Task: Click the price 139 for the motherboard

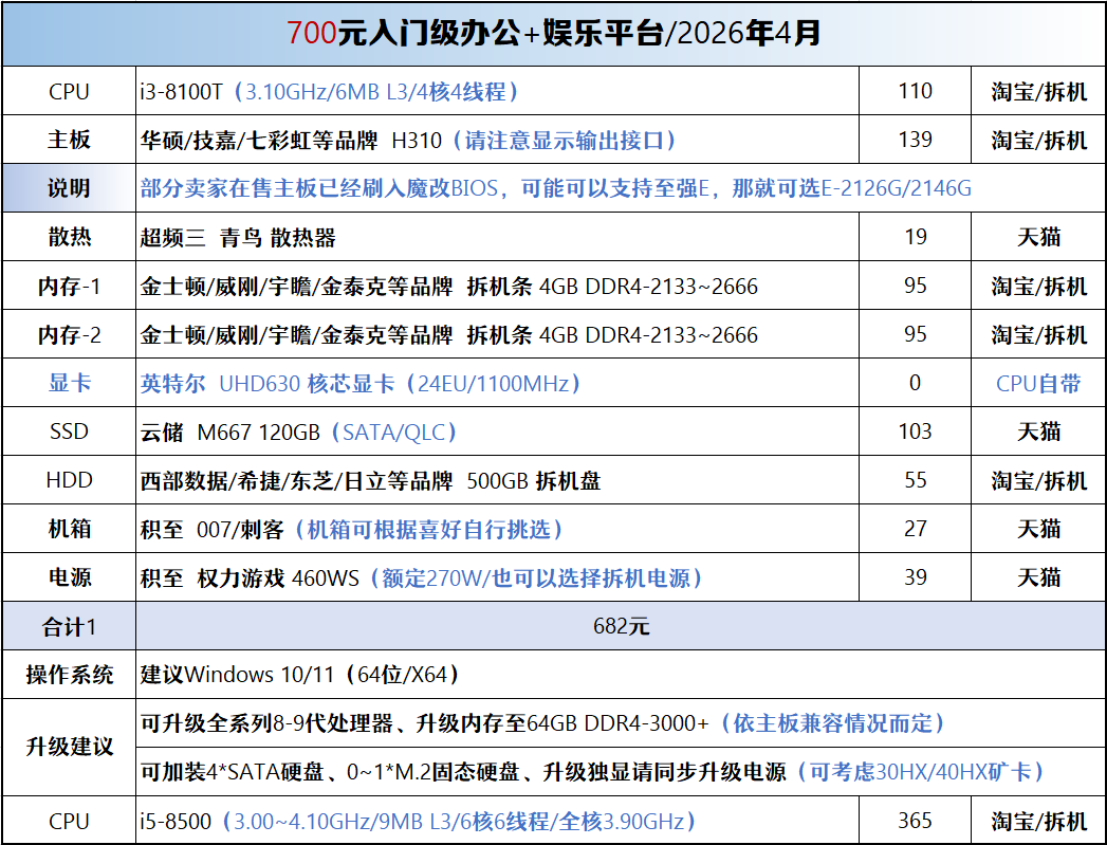Action: pos(915,139)
